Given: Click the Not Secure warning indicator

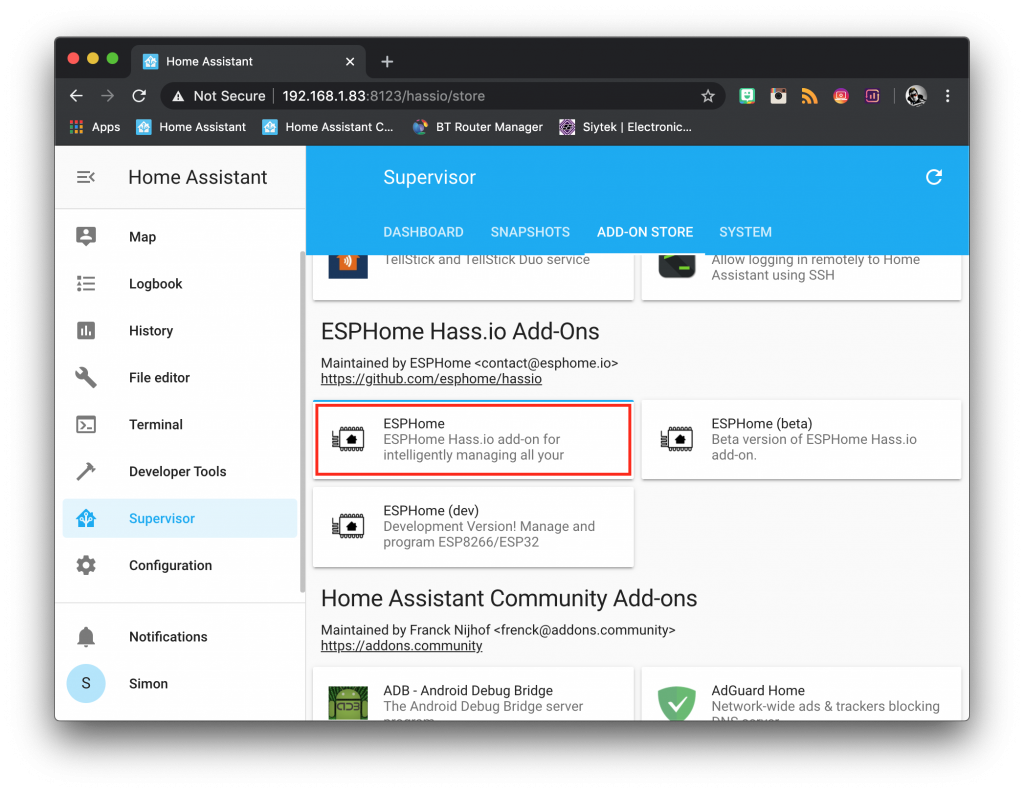Looking at the screenshot, I should tap(219, 96).
